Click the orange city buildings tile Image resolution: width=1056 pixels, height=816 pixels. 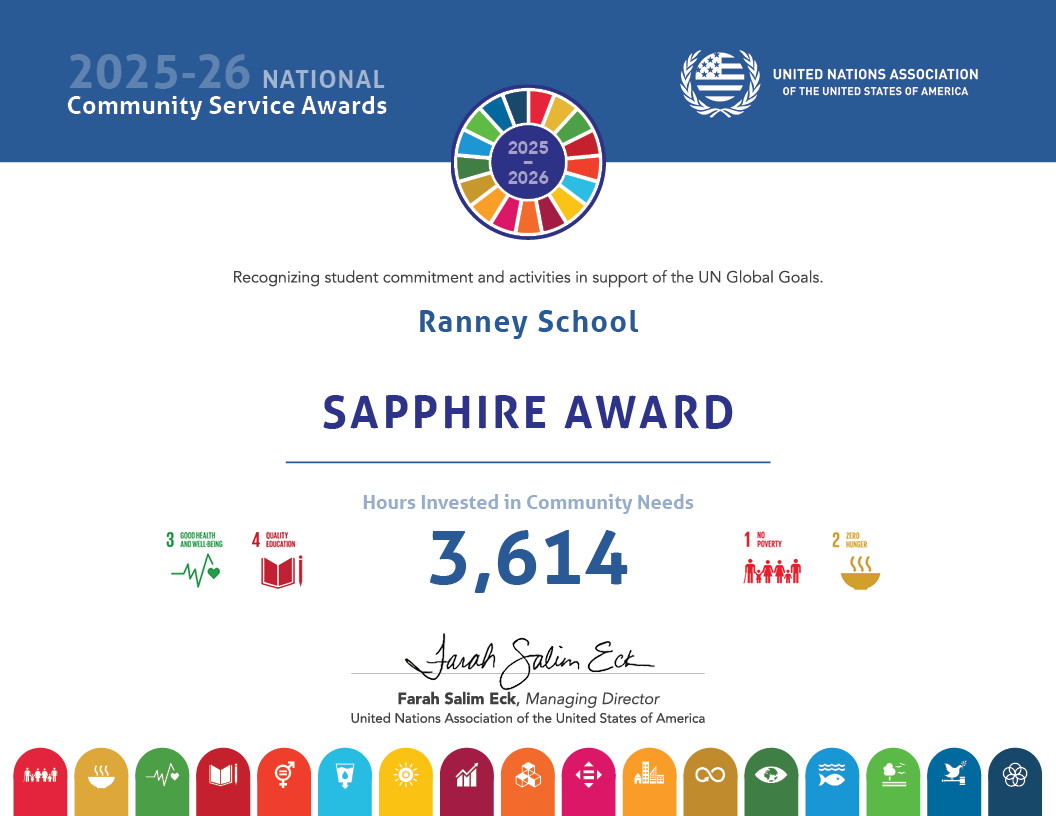[x=650, y=782]
